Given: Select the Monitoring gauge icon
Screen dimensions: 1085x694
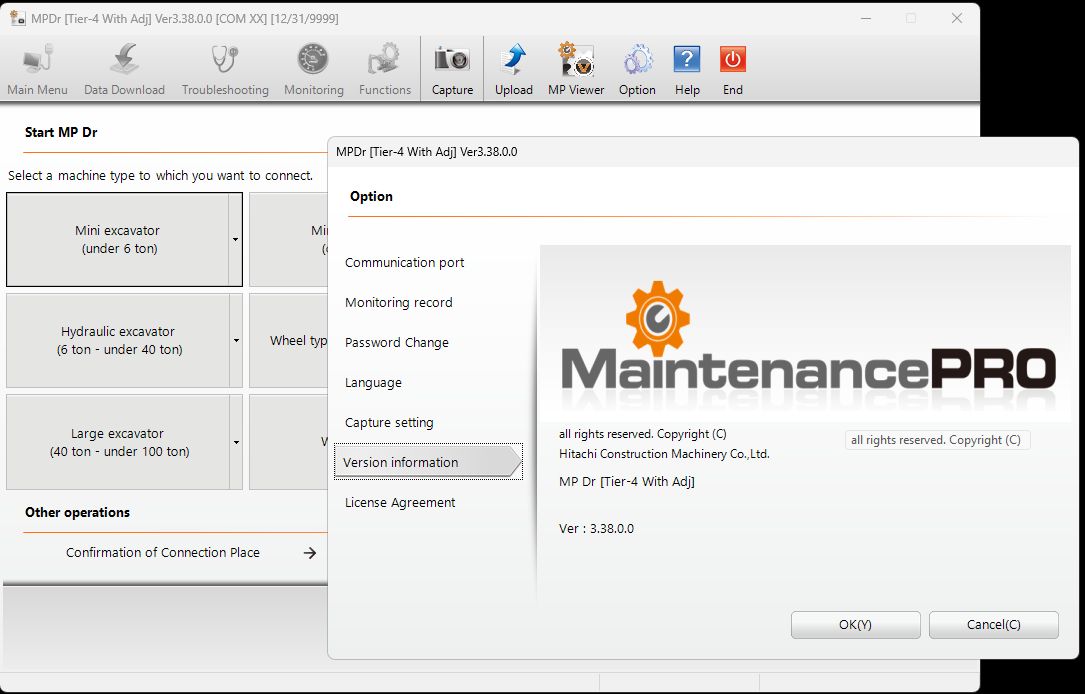Looking at the screenshot, I should click(x=313, y=69).
